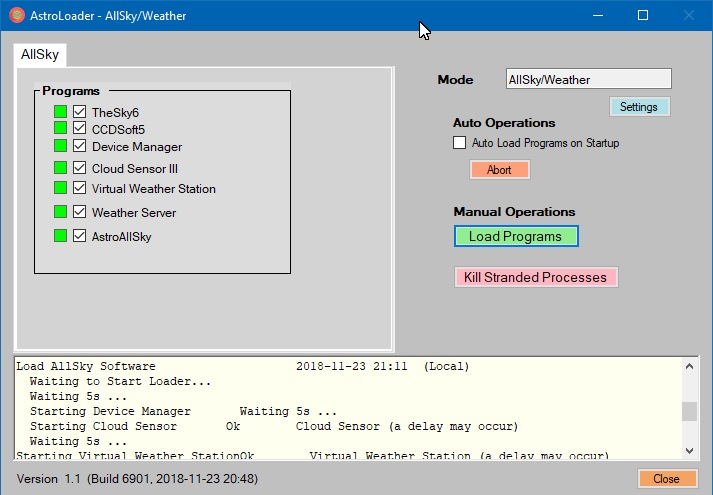
Task: Uncheck the CCDSoft5 checkbox
Action: pyautogui.click(x=80, y=128)
